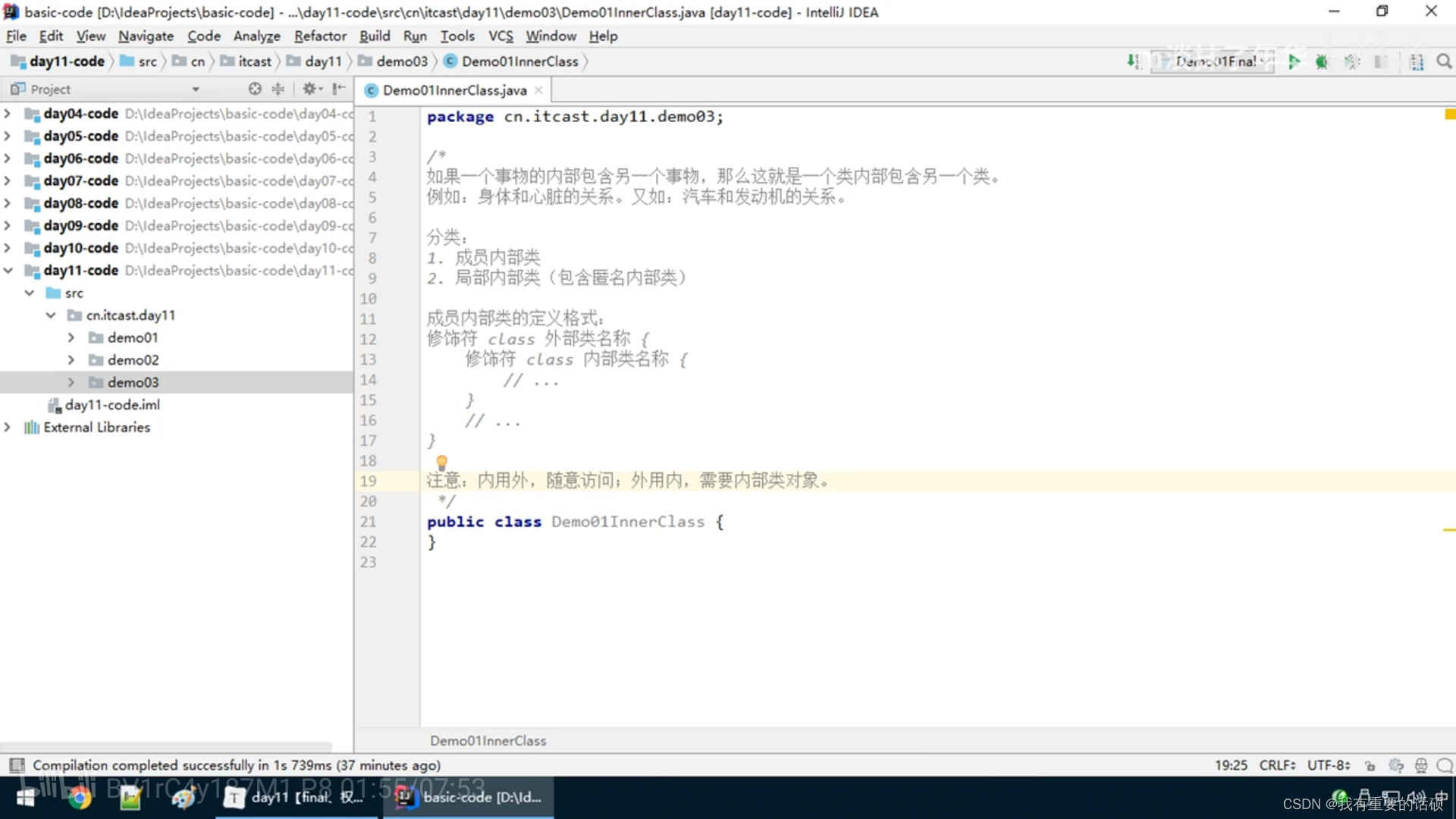Open Notepad++ taskbar icon
1456x819 pixels.
tap(130, 797)
